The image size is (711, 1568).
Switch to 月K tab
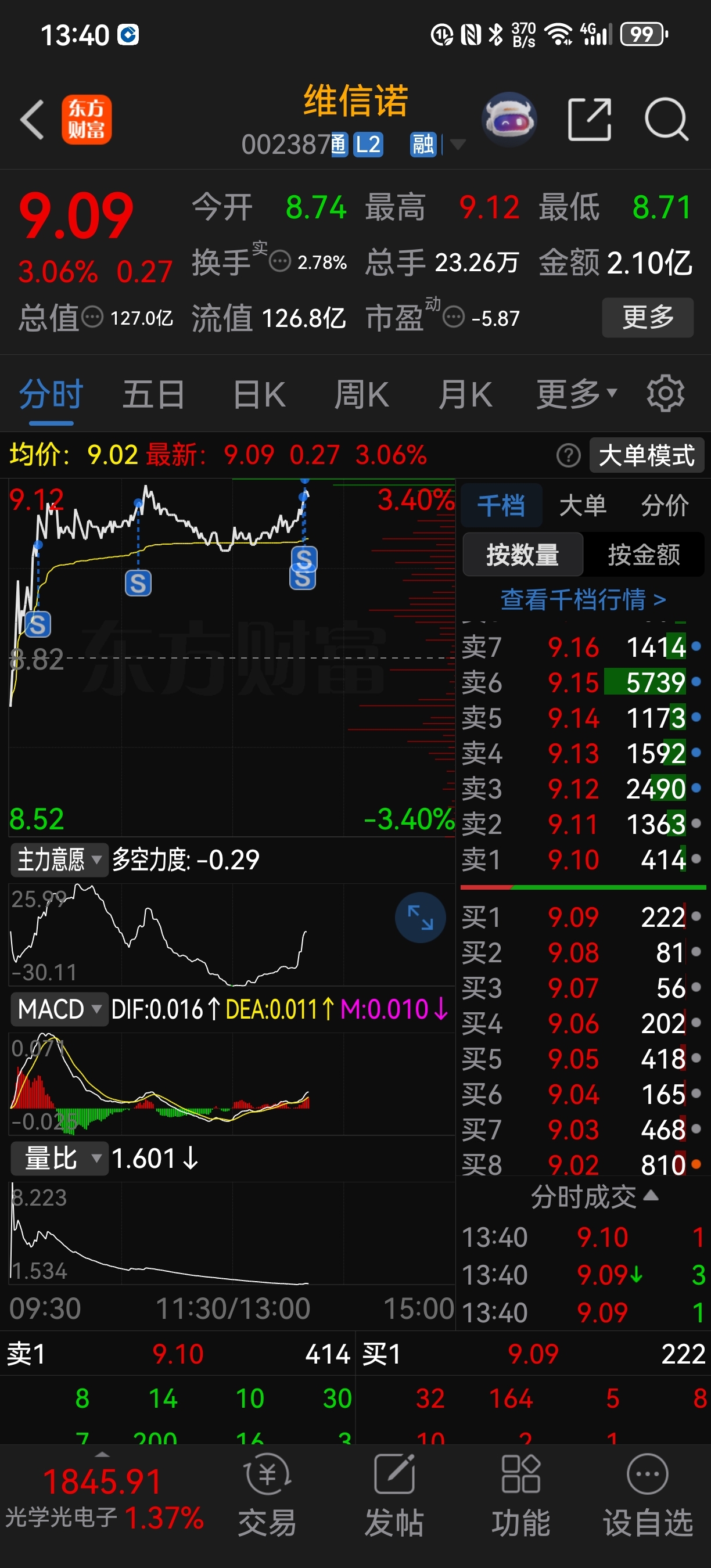465,394
